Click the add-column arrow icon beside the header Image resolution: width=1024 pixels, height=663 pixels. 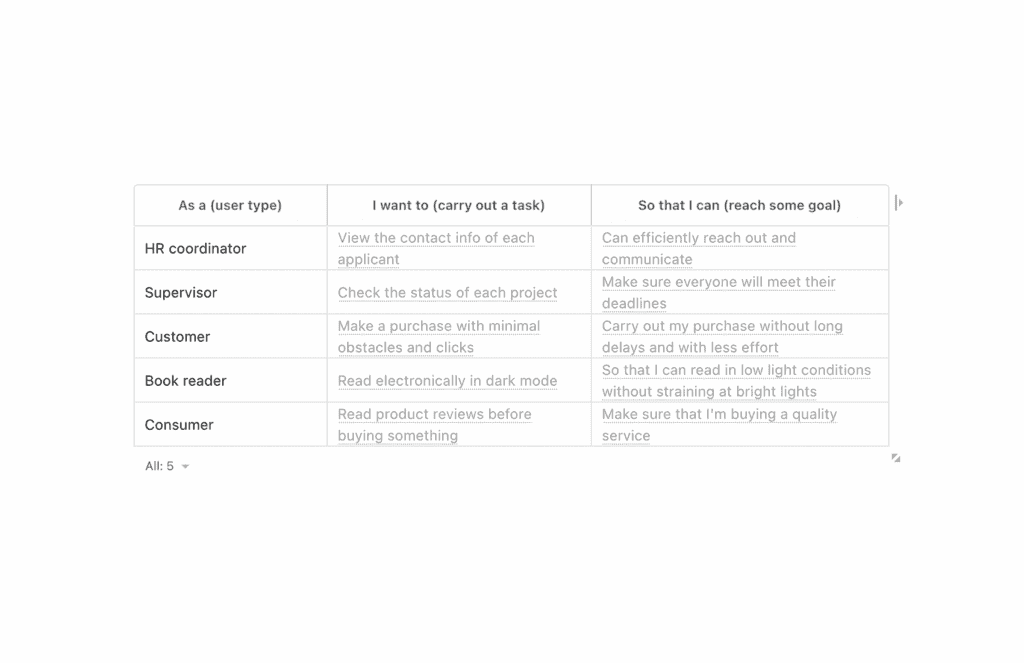[x=899, y=203]
